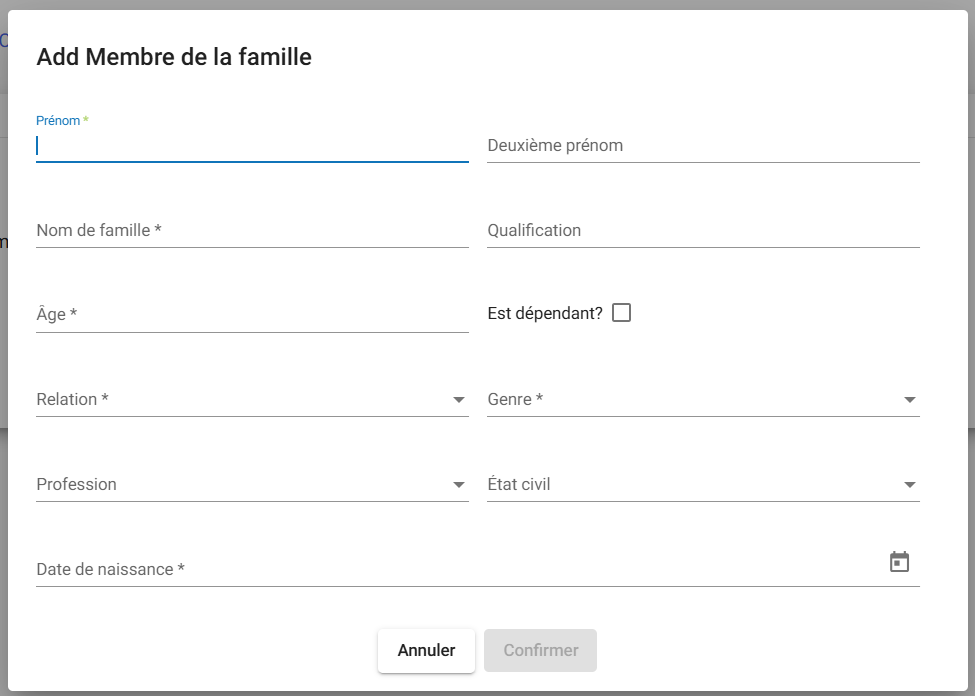The width and height of the screenshot is (975, 696).
Task: Click the Profession dropdown arrow
Action: point(459,485)
